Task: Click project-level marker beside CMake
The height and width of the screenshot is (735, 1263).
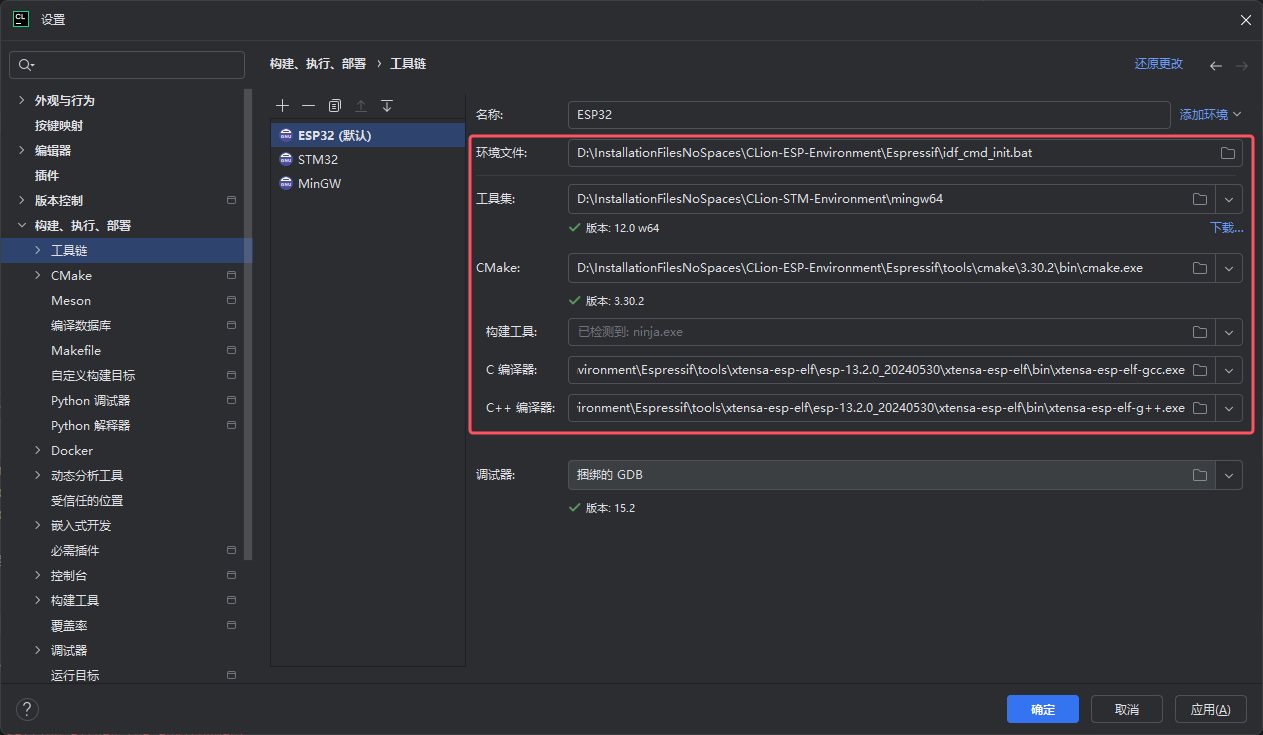Action: click(231, 276)
